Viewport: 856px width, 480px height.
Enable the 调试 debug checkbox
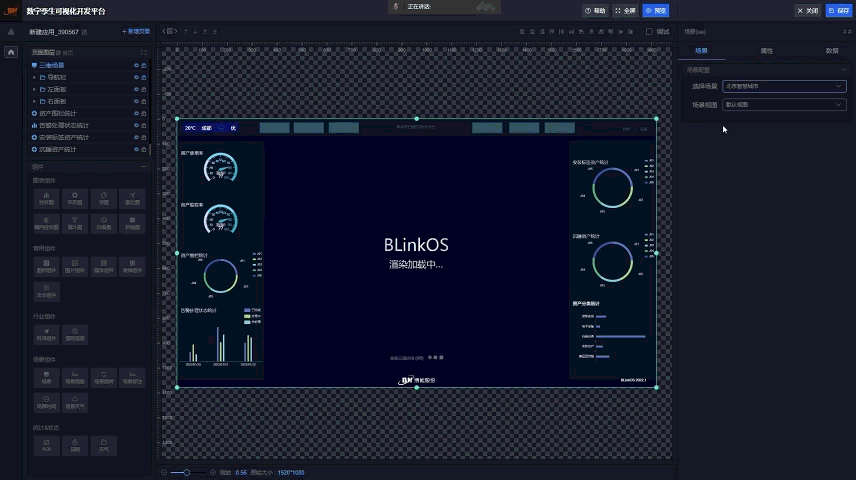pyautogui.click(x=649, y=32)
